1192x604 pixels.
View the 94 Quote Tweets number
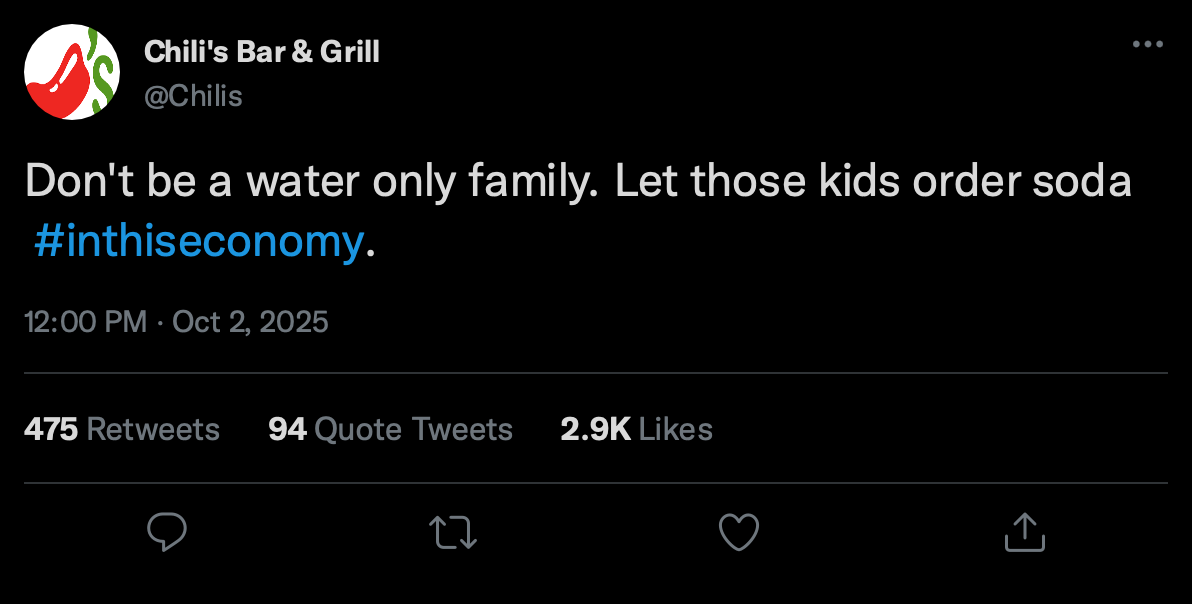pos(286,429)
